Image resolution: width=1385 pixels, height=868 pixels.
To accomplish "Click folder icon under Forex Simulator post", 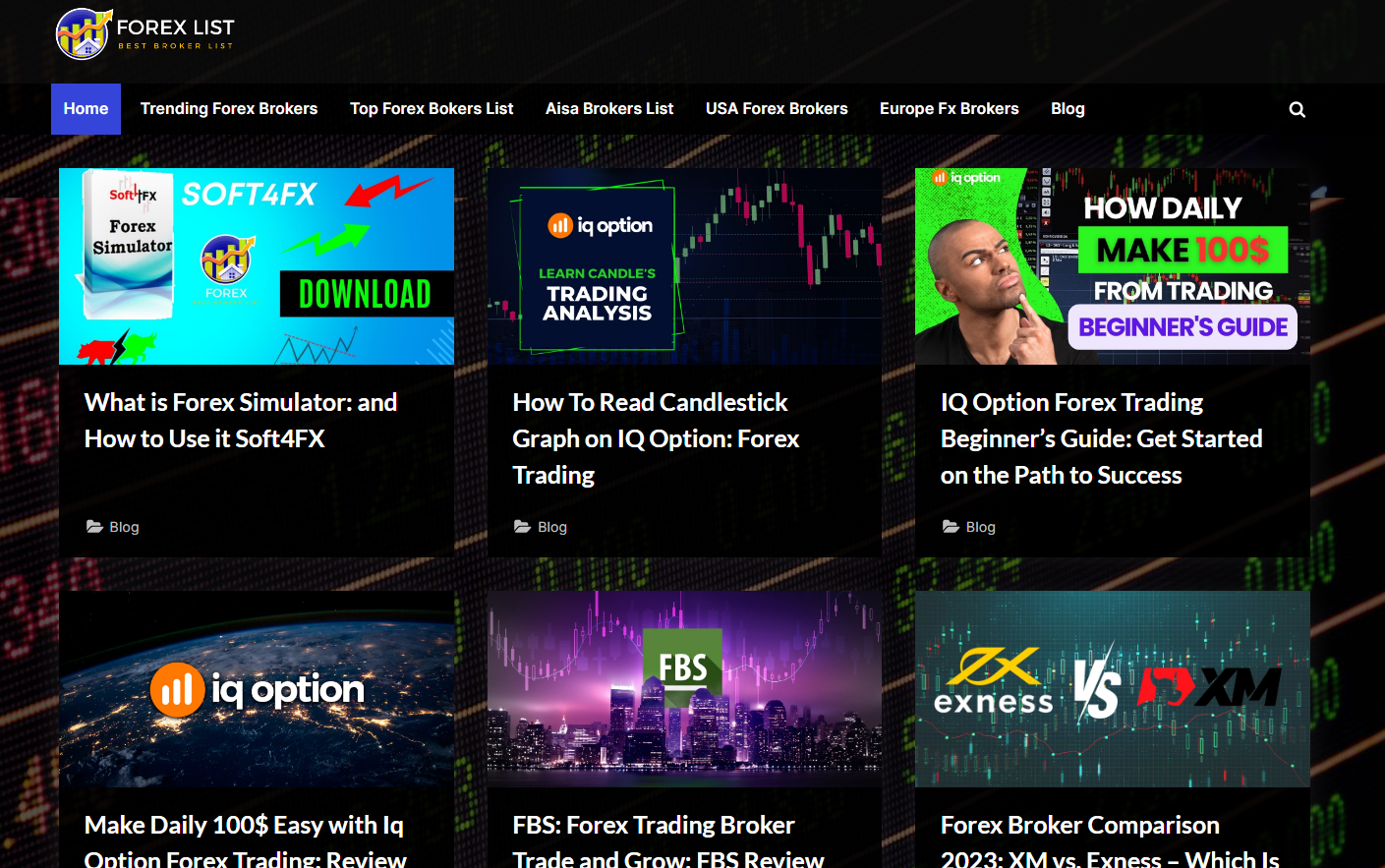I will [94, 527].
